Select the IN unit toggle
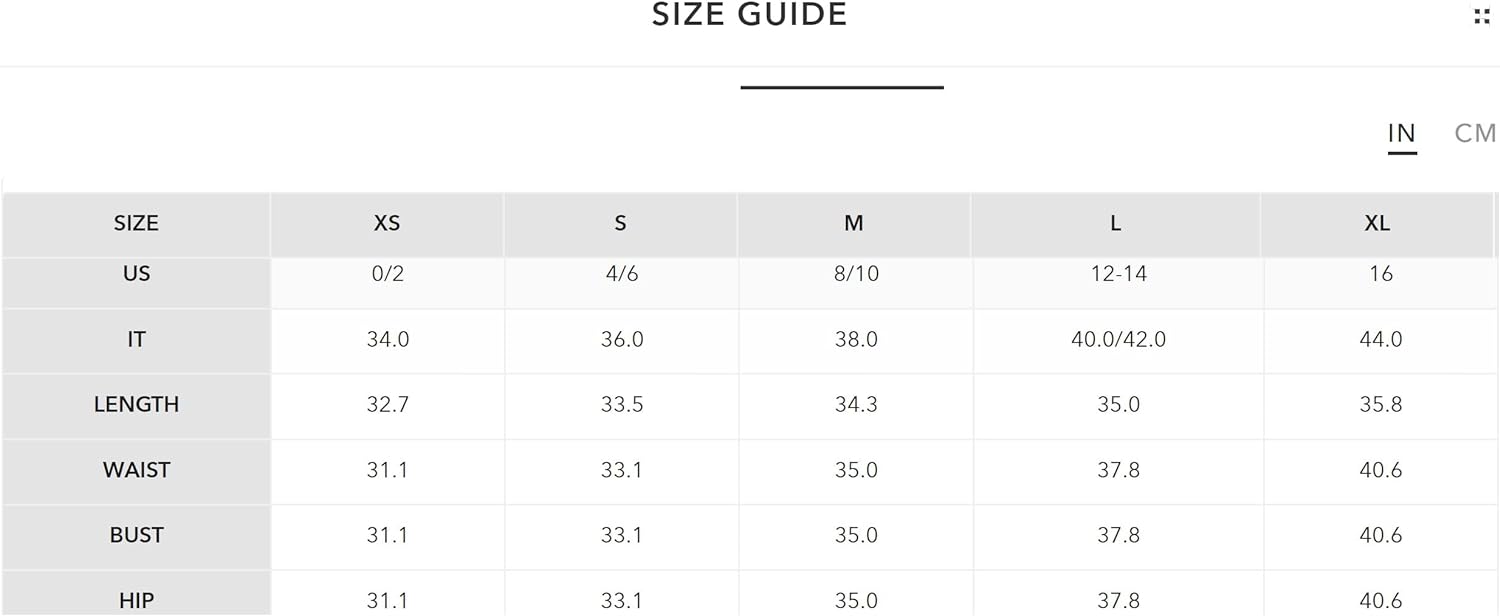The image size is (1500, 616). (1402, 133)
